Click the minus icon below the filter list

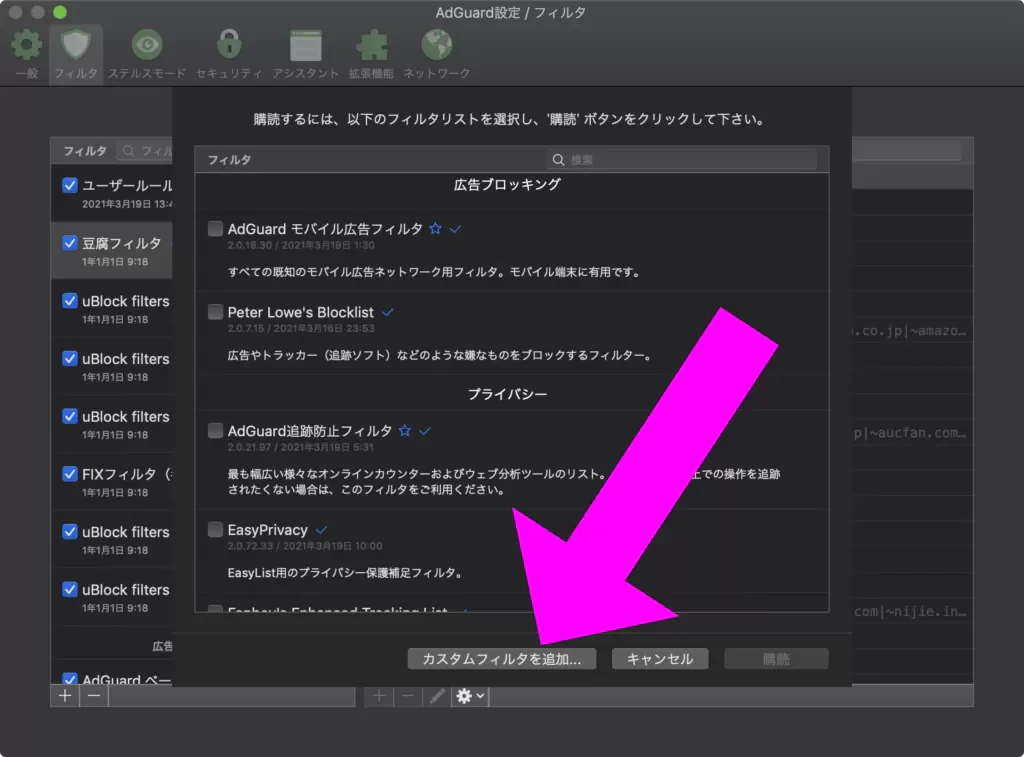coord(93,696)
